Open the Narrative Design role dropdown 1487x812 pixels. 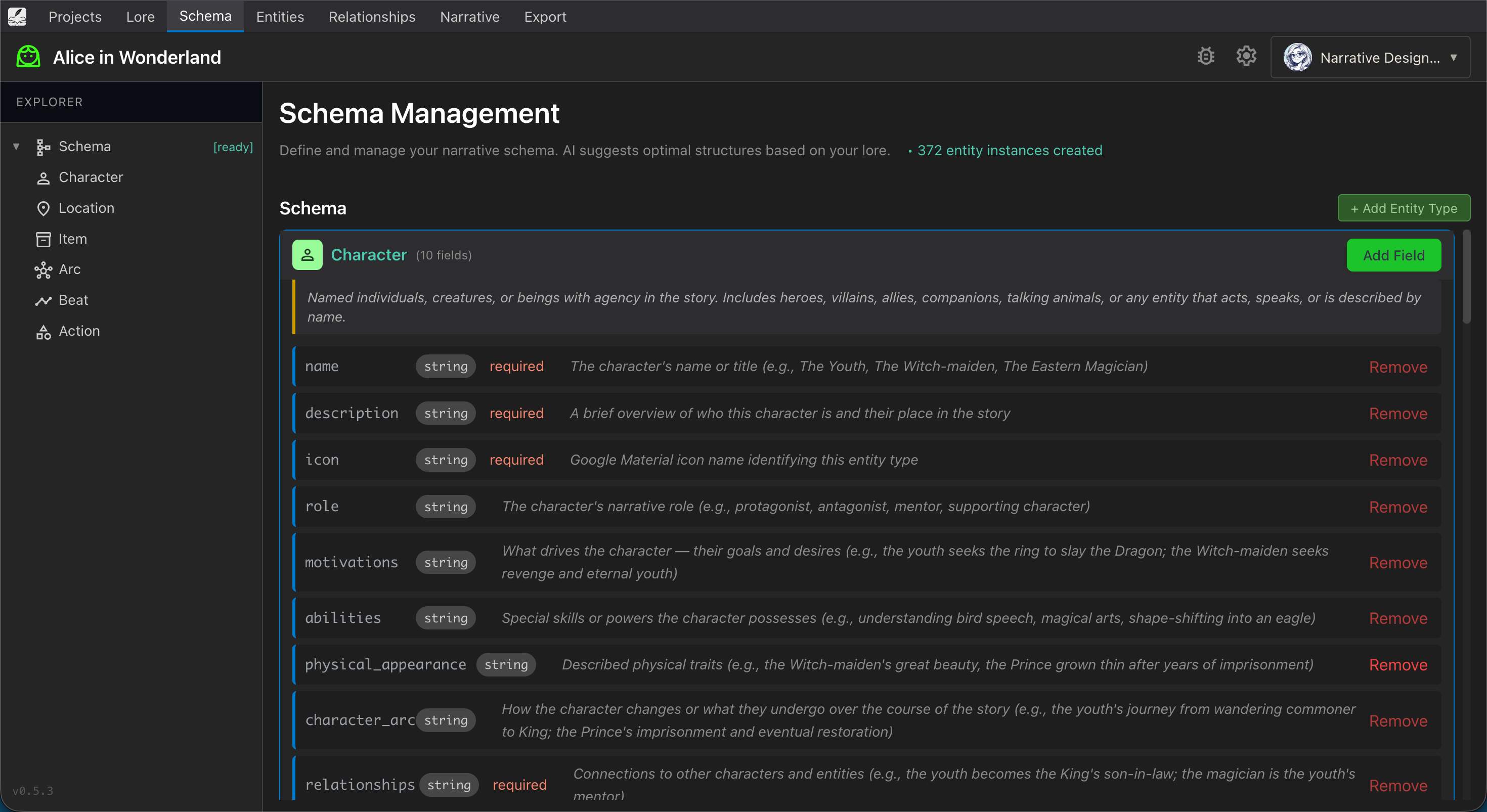point(1370,57)
